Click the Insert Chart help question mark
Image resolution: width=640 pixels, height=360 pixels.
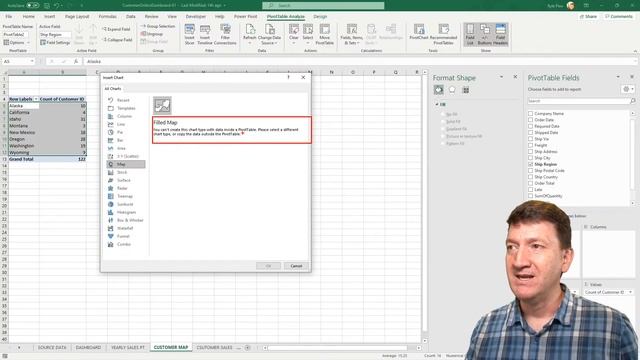point(289,77)
